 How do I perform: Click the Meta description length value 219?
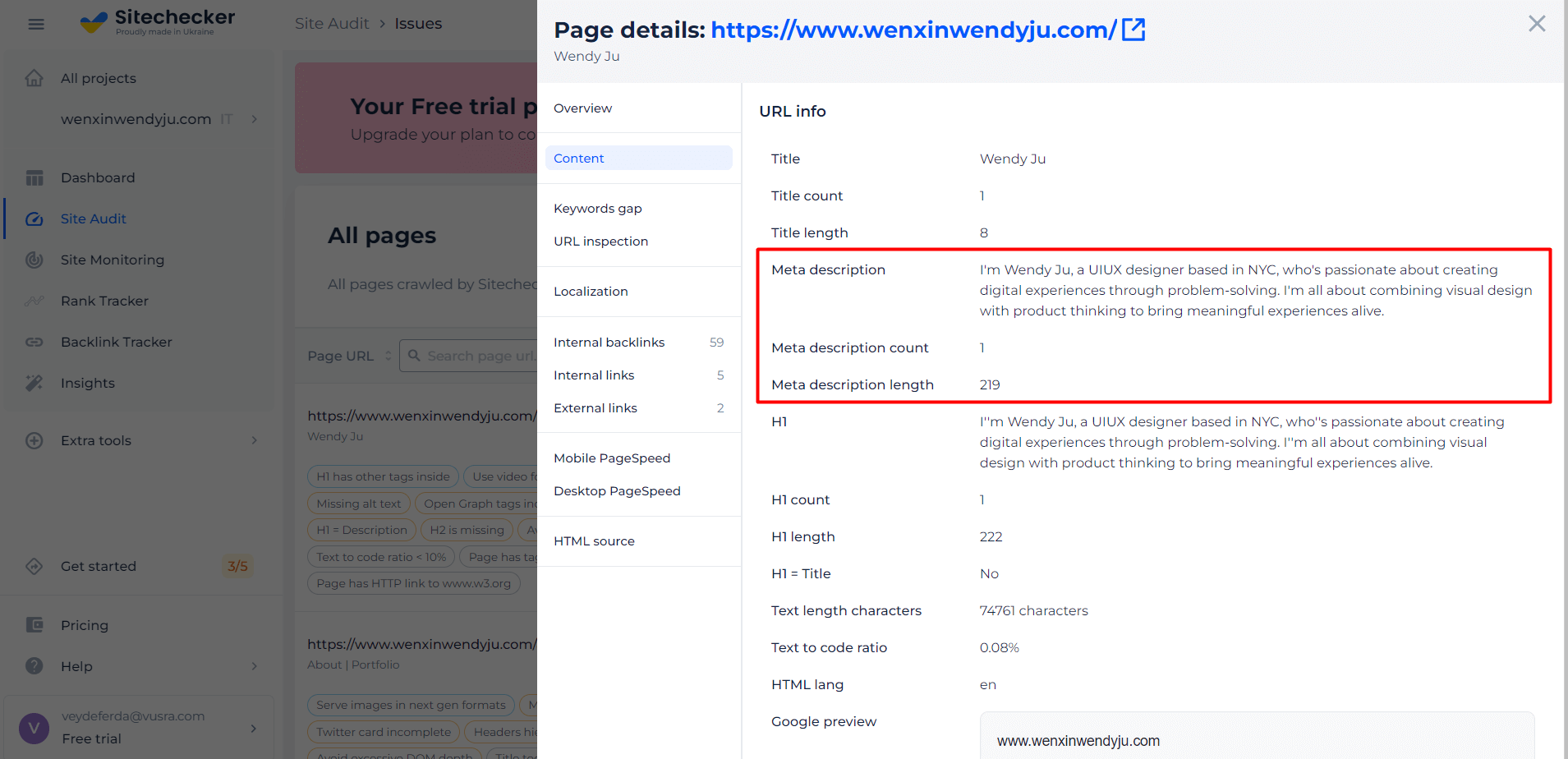click(x=990, y=384)
